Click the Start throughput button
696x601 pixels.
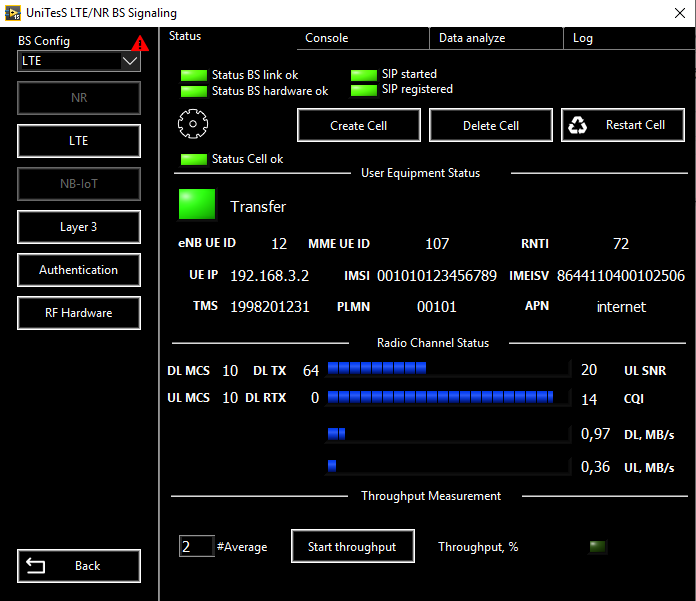[352, 547]
